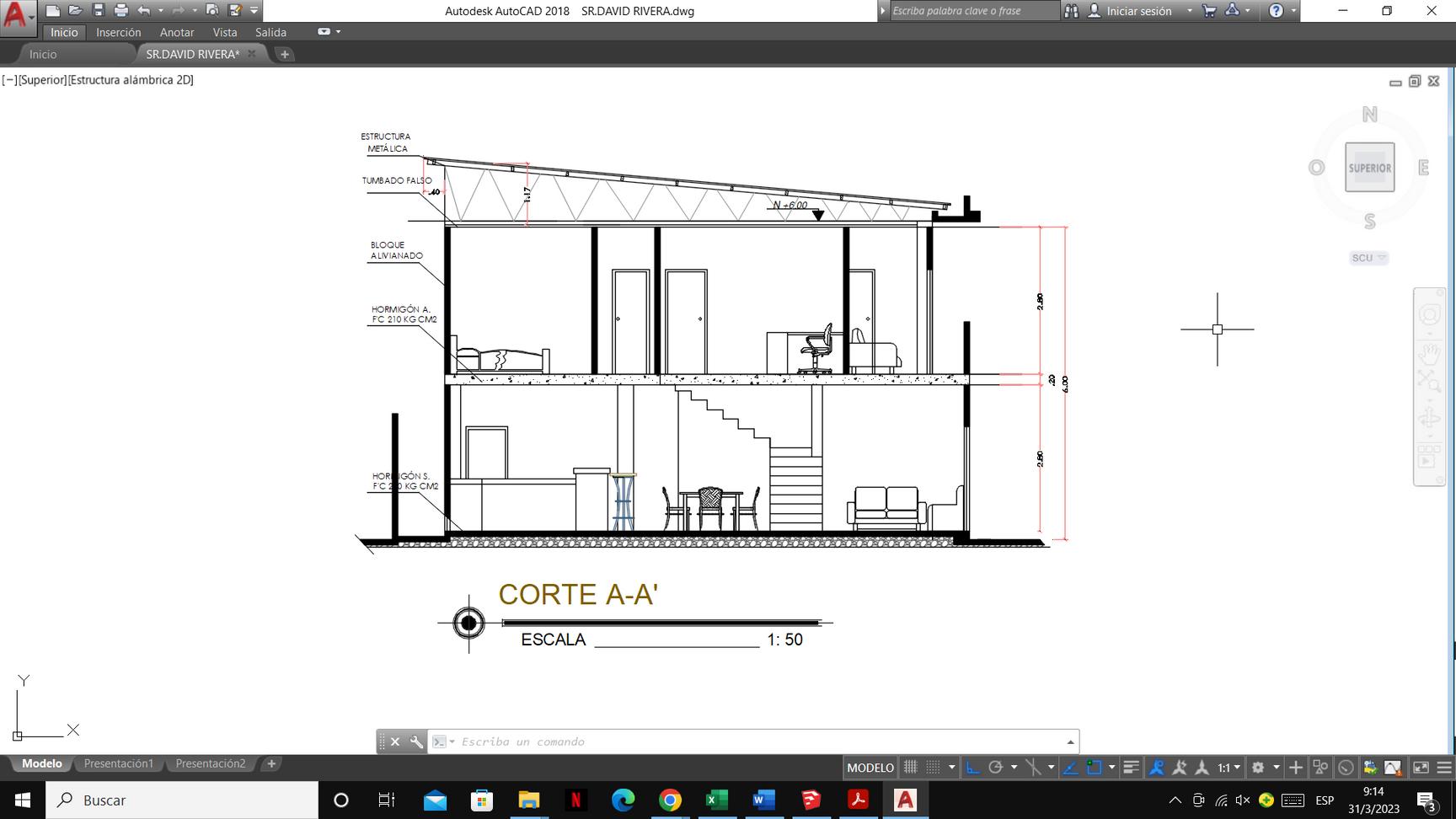Add a new layout with the plus tab
Image resolution: width=1456 pixels, height=819 pixels.
[271, 763]
